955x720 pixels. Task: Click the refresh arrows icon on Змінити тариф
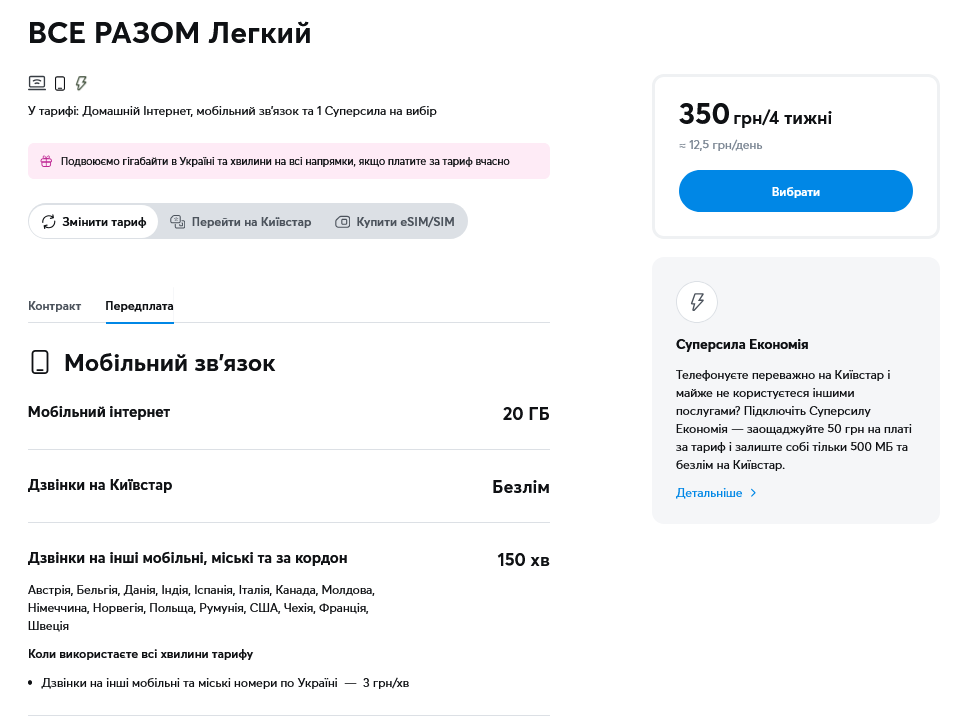(48, 222)
